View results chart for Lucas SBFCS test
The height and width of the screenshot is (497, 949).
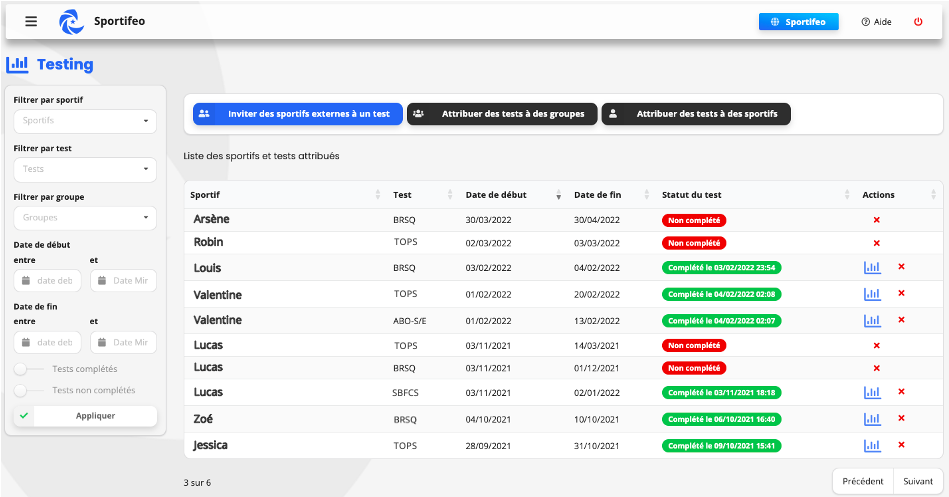coord(872,392)
